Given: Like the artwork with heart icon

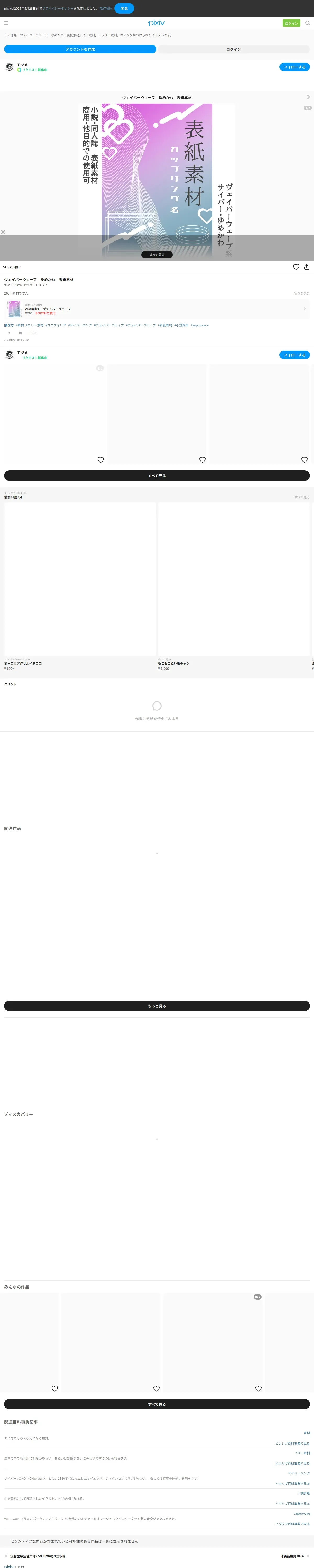Looking at the screenshot, I should pyautogui.click(x=296, y=267).
